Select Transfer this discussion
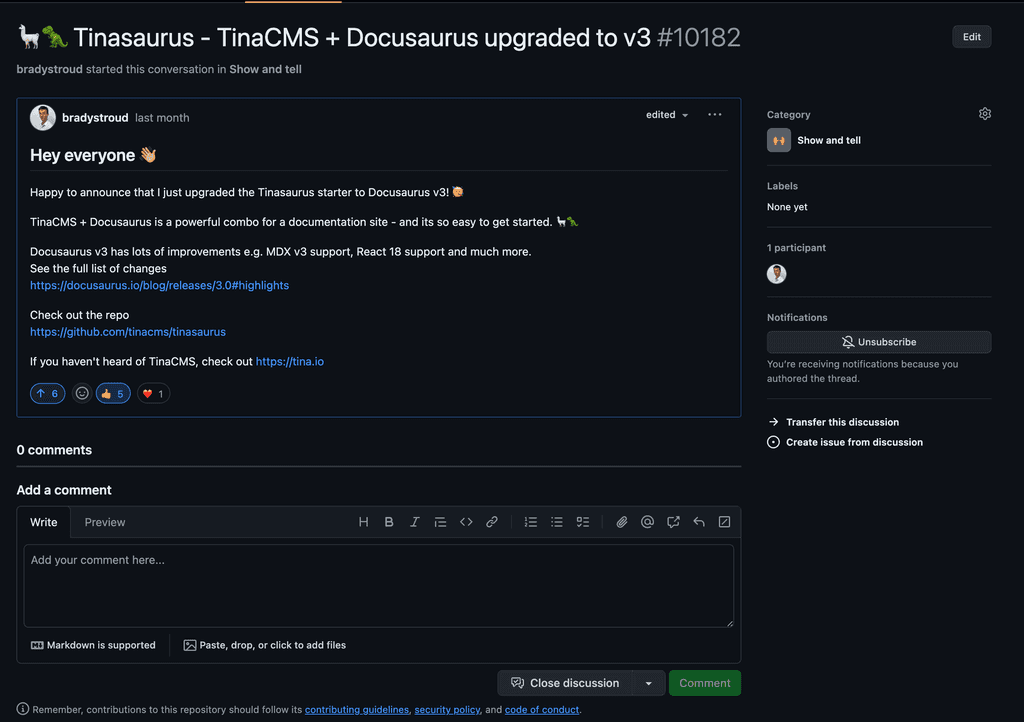 coord(843,421)
